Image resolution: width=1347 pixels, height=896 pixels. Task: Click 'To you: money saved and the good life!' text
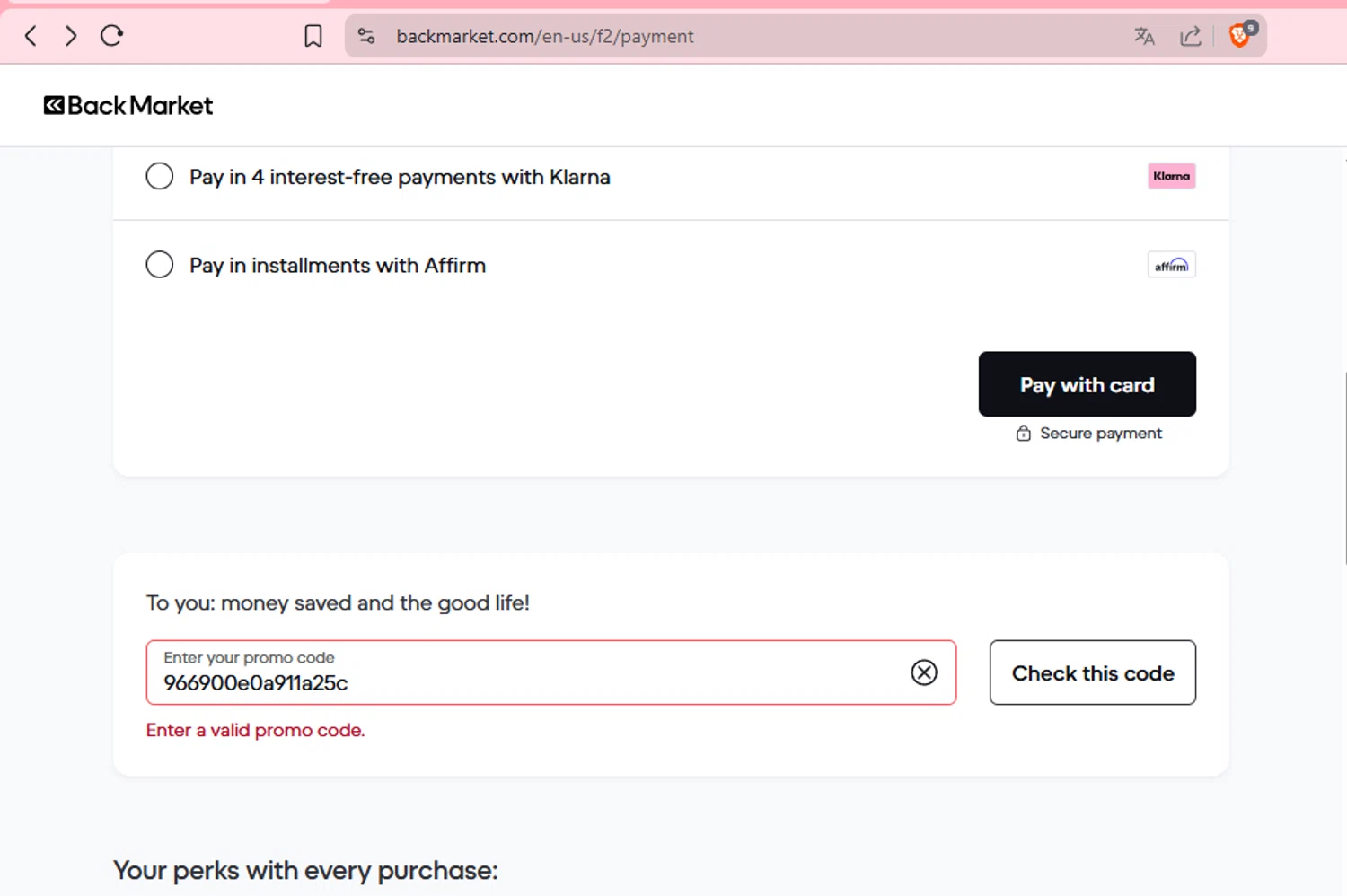(x=338, y=602)
